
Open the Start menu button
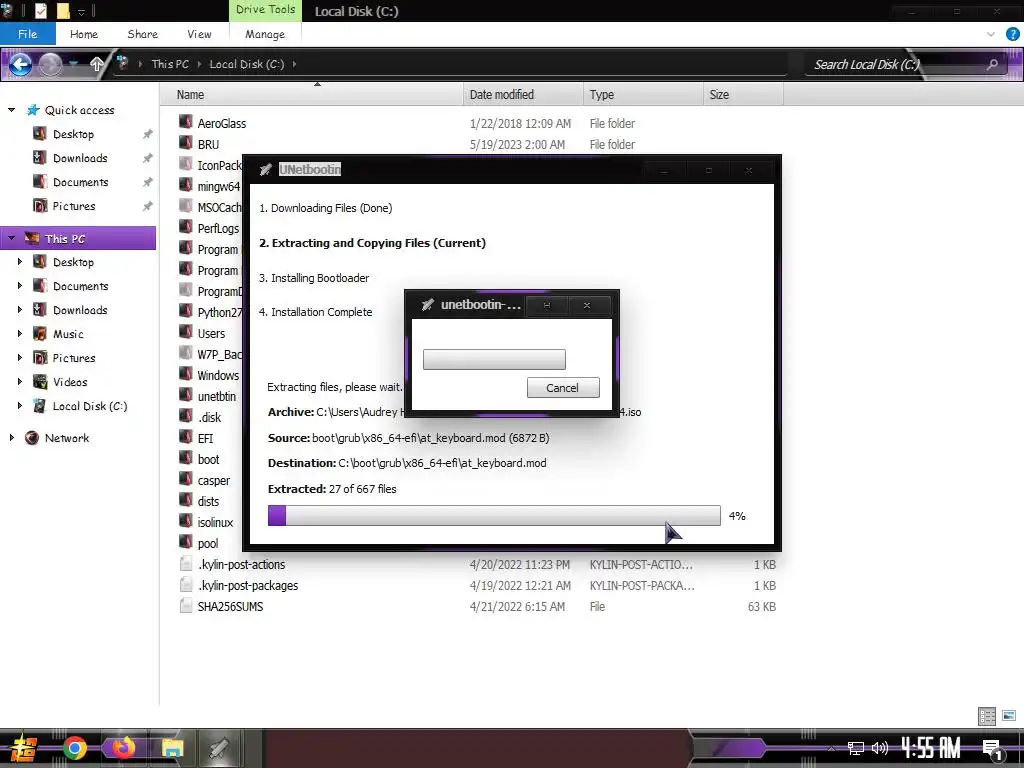point(23,748)
